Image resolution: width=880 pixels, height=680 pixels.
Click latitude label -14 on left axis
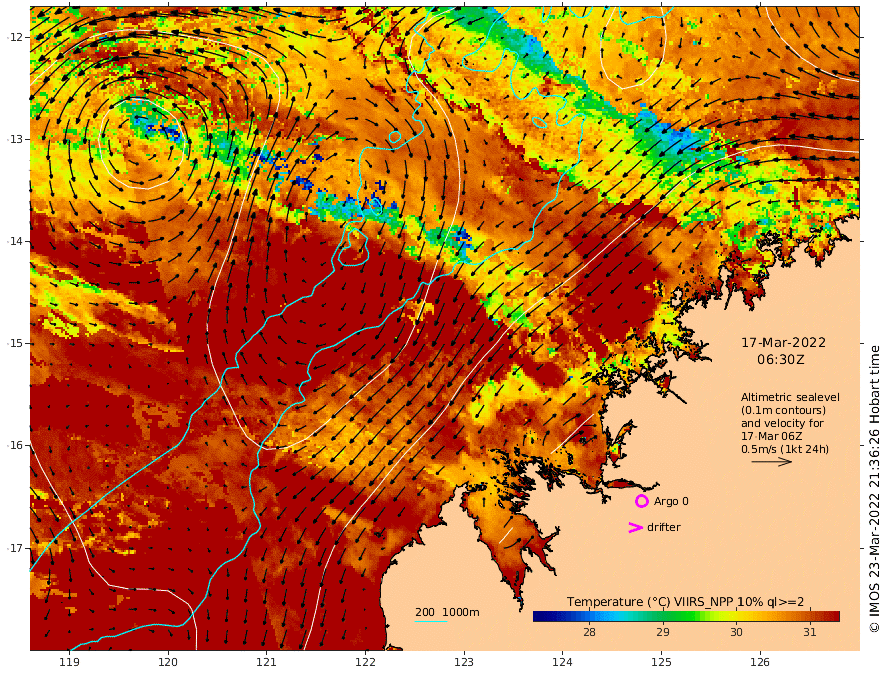15,241
